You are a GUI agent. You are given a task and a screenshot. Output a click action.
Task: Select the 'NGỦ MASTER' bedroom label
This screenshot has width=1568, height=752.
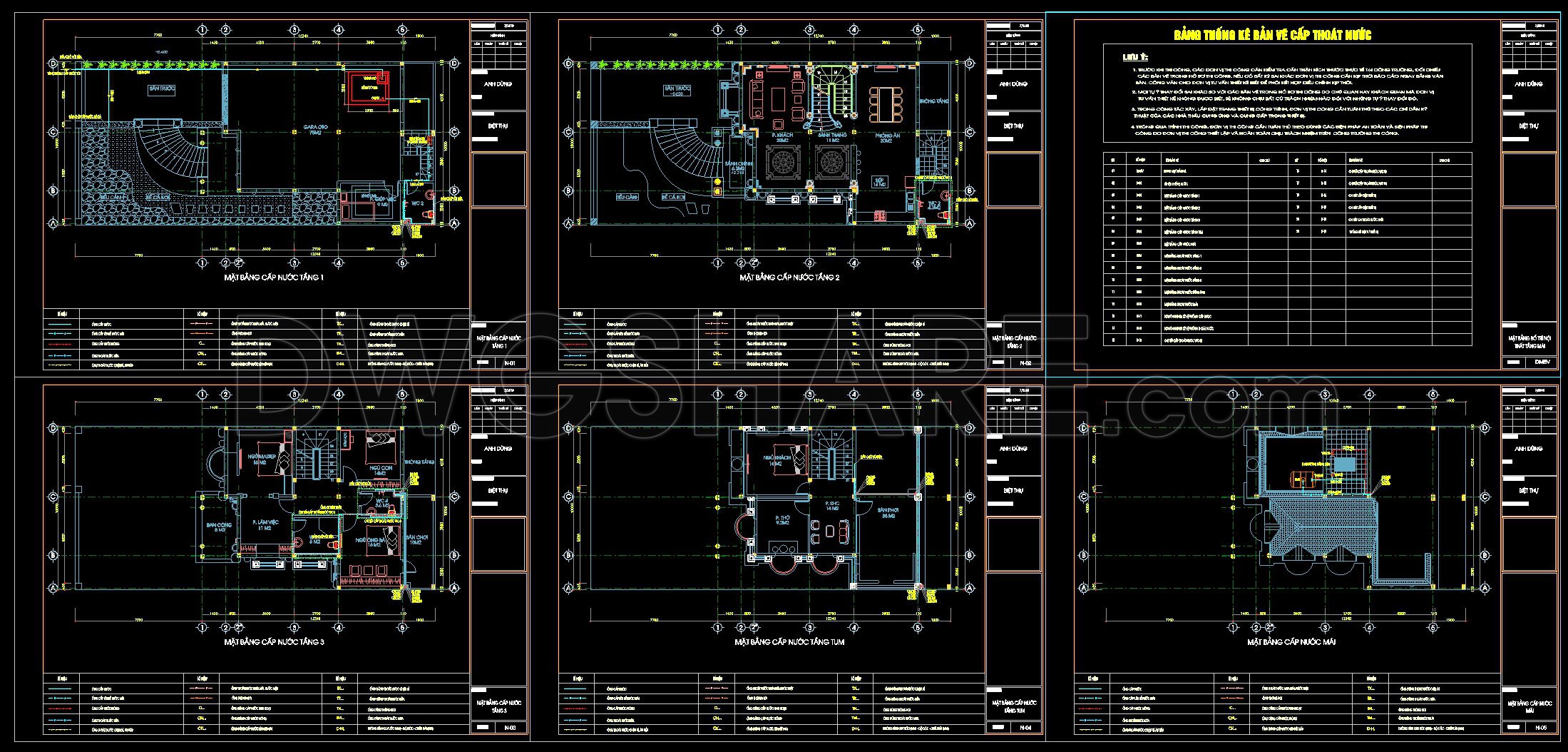tap(262, 456)
